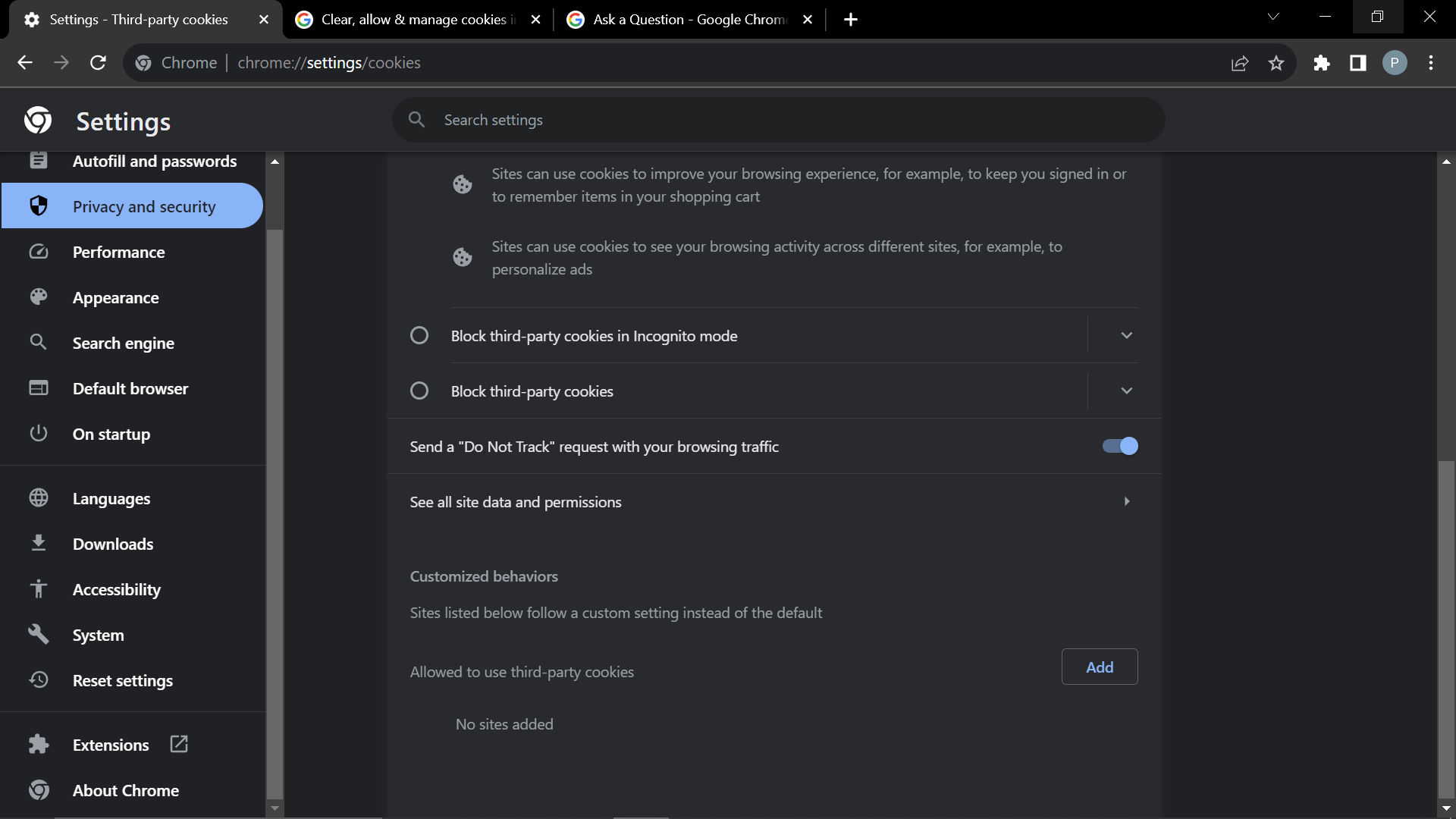Click Add for allowed third-party cookies

1099,667
